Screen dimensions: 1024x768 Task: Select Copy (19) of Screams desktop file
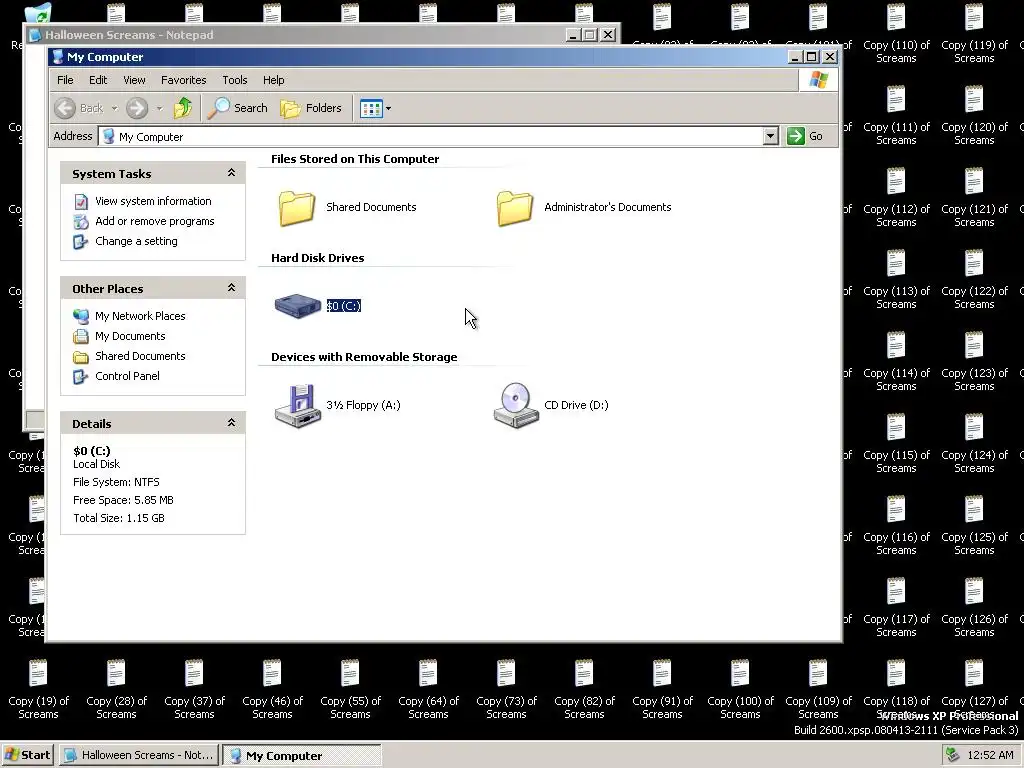(x=39, y=690)
